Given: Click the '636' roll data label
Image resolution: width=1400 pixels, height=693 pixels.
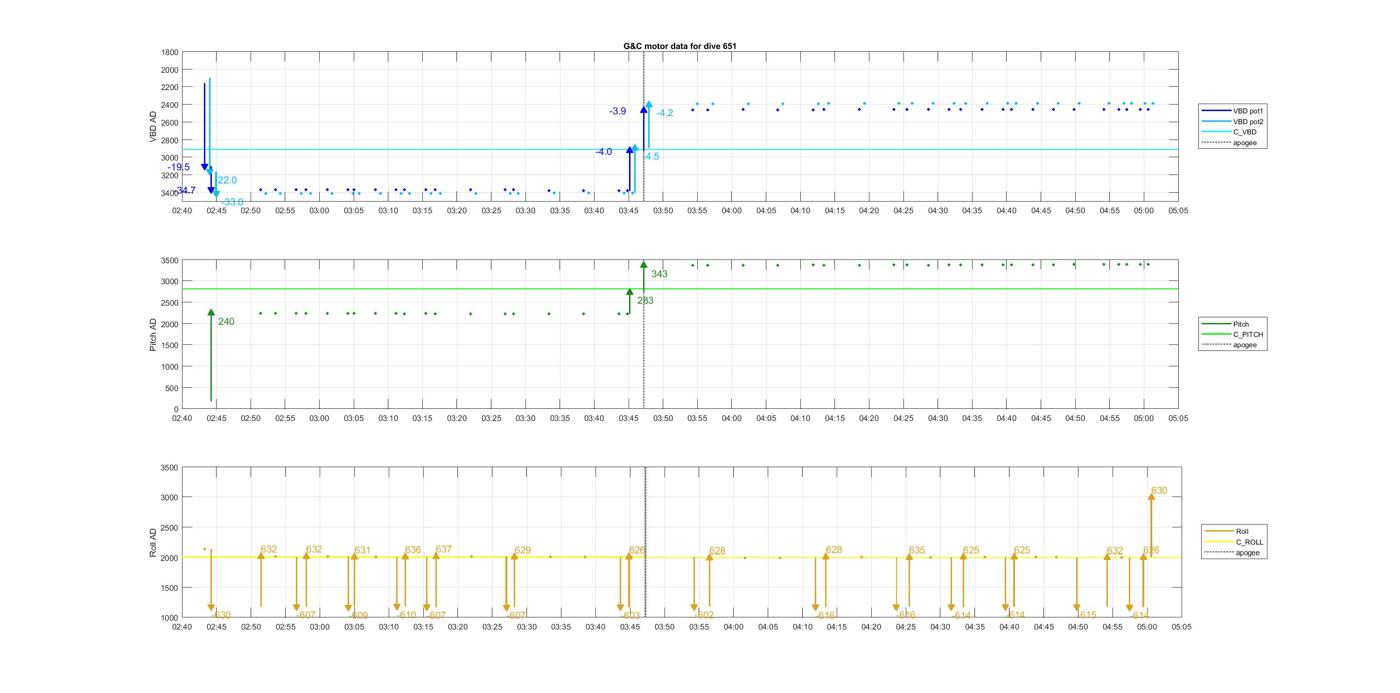Looking at the screenshot, I should point(413,550).
